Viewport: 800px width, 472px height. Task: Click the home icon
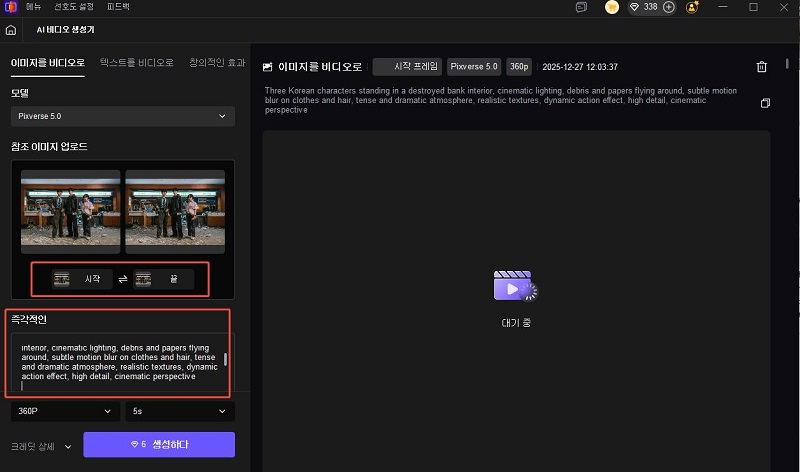pos(10,30)
